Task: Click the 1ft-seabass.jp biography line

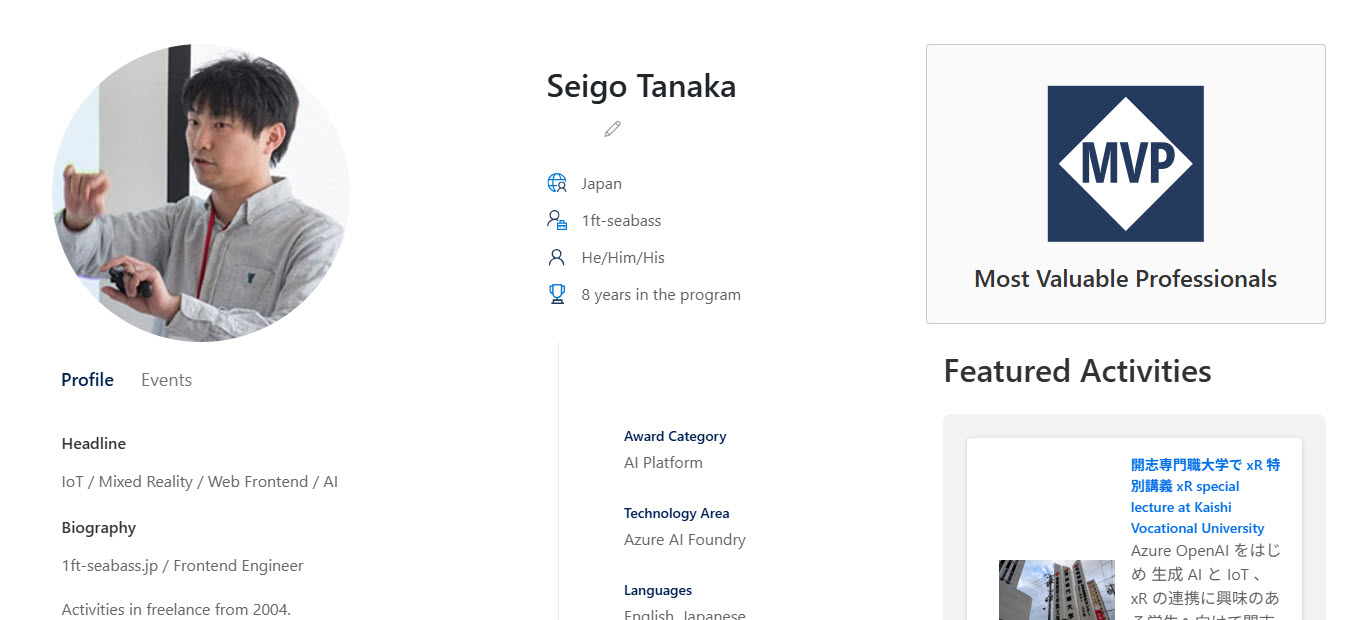Action: 182,566
